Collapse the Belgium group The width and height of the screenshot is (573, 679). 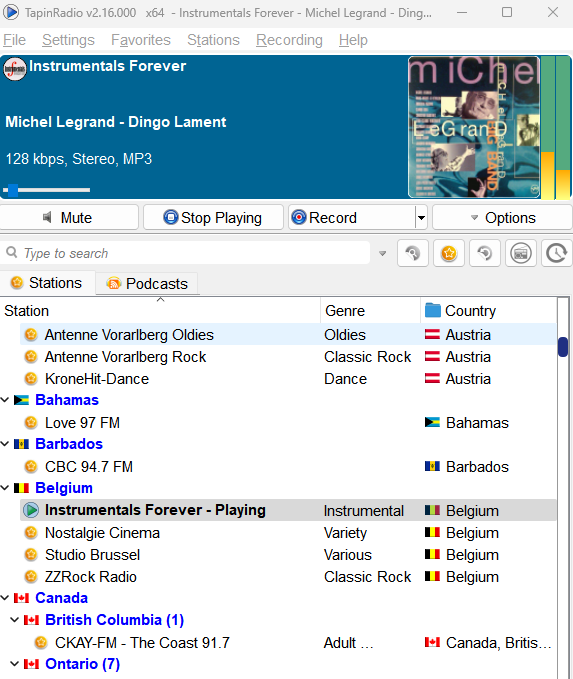tap(5, 488)
